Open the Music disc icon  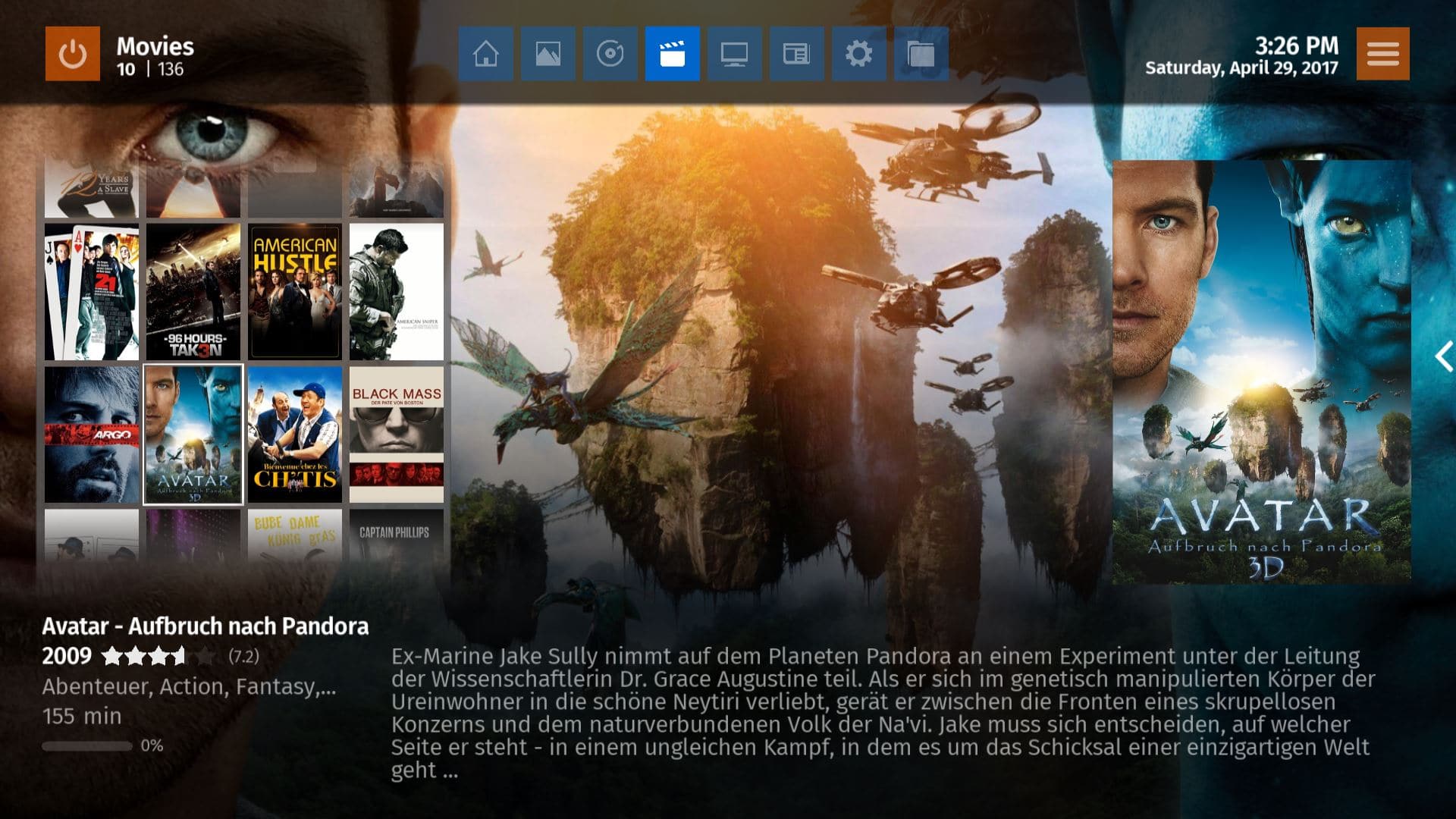[610, 53]
